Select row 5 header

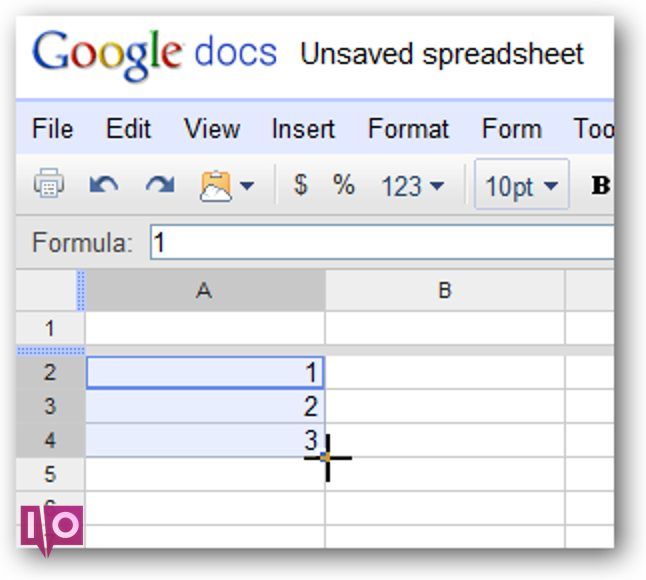tap(50, 473)
